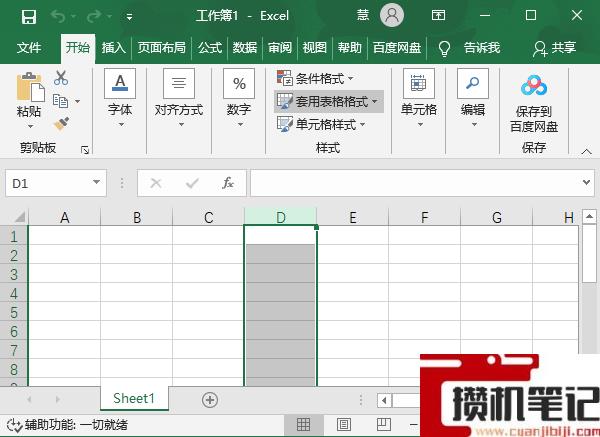
Task: Click the Undo arrow icon
Action: pyautogui.click(x=59, y=16)
